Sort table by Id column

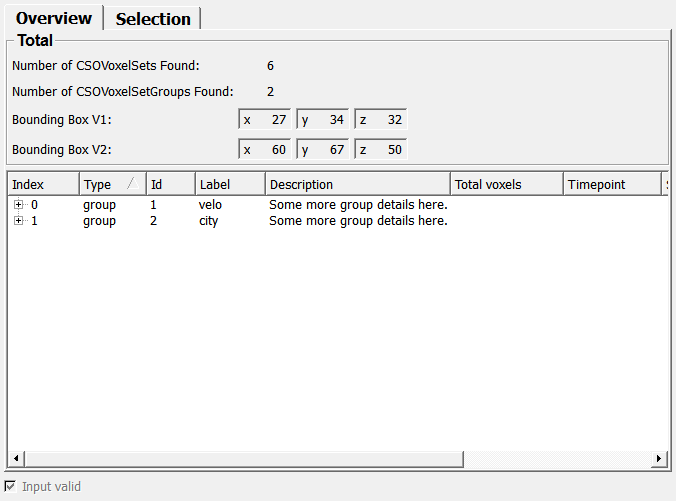point(169,184)
